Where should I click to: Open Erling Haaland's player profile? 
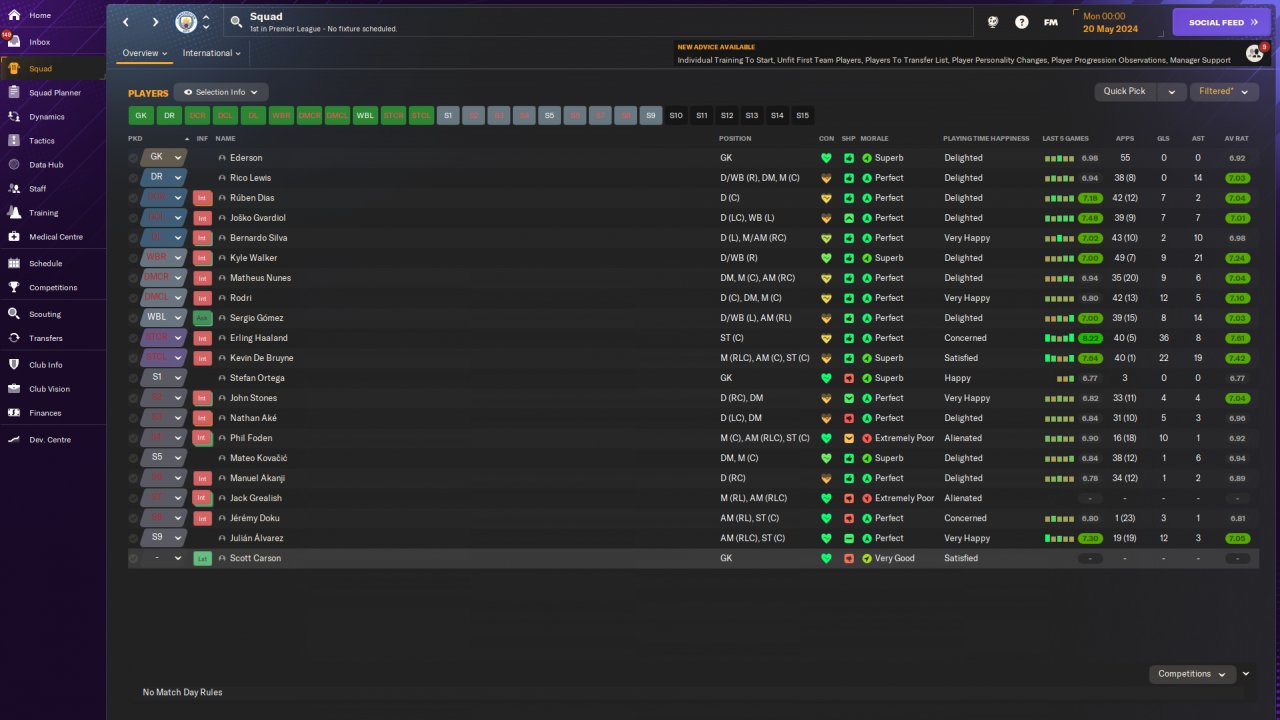tap(259, 338)
